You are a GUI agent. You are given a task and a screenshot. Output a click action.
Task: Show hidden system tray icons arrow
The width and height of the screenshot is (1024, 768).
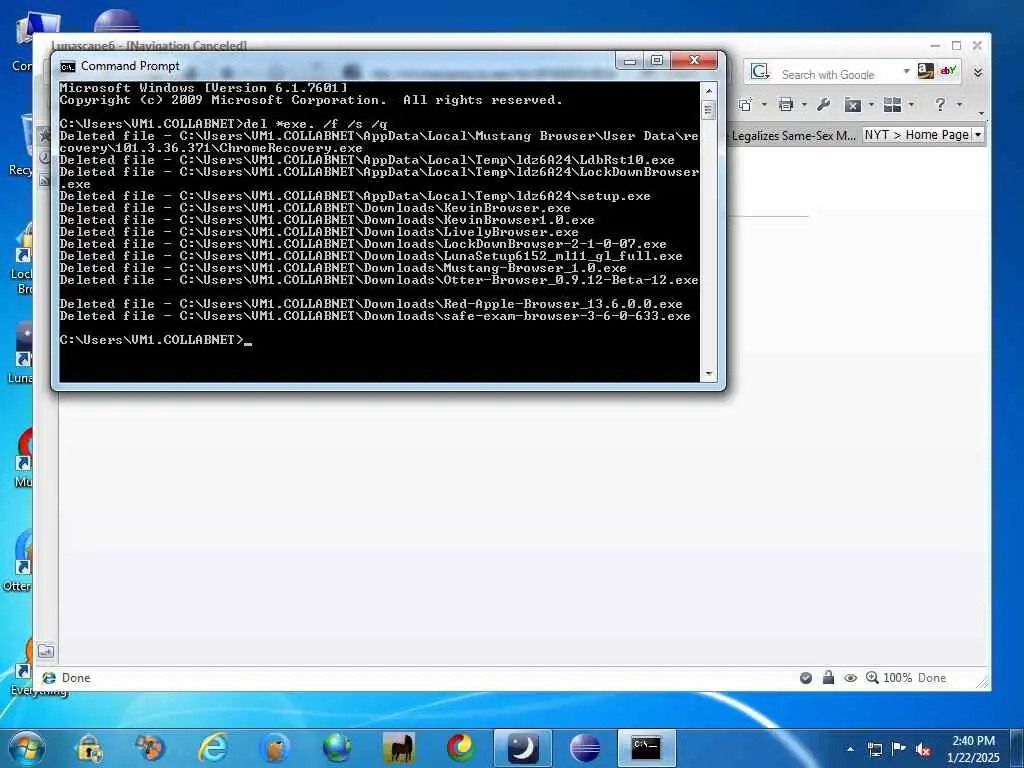pos(850,749)
